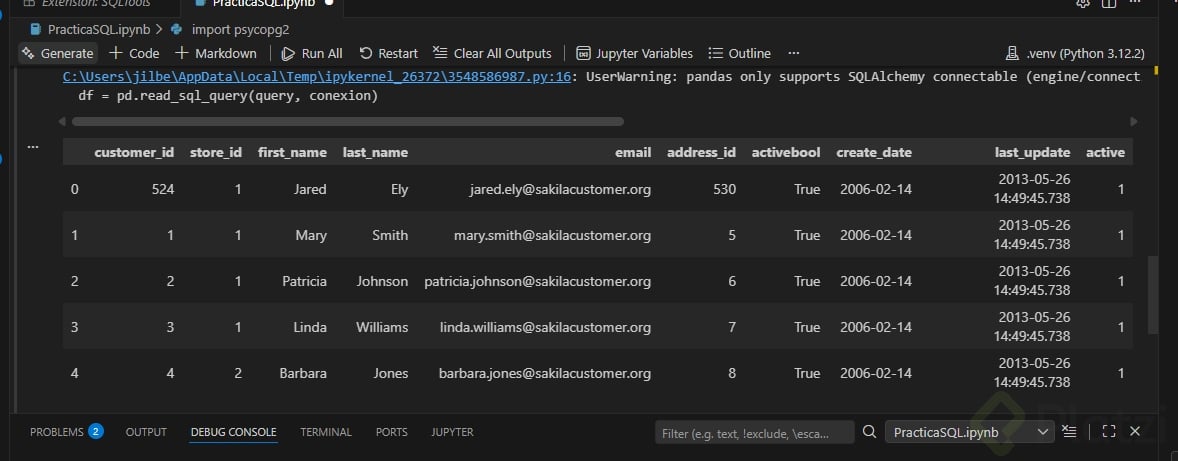Click the problems count badge 2
Viewport: 1178px width, 461px height.
[95, 431]
